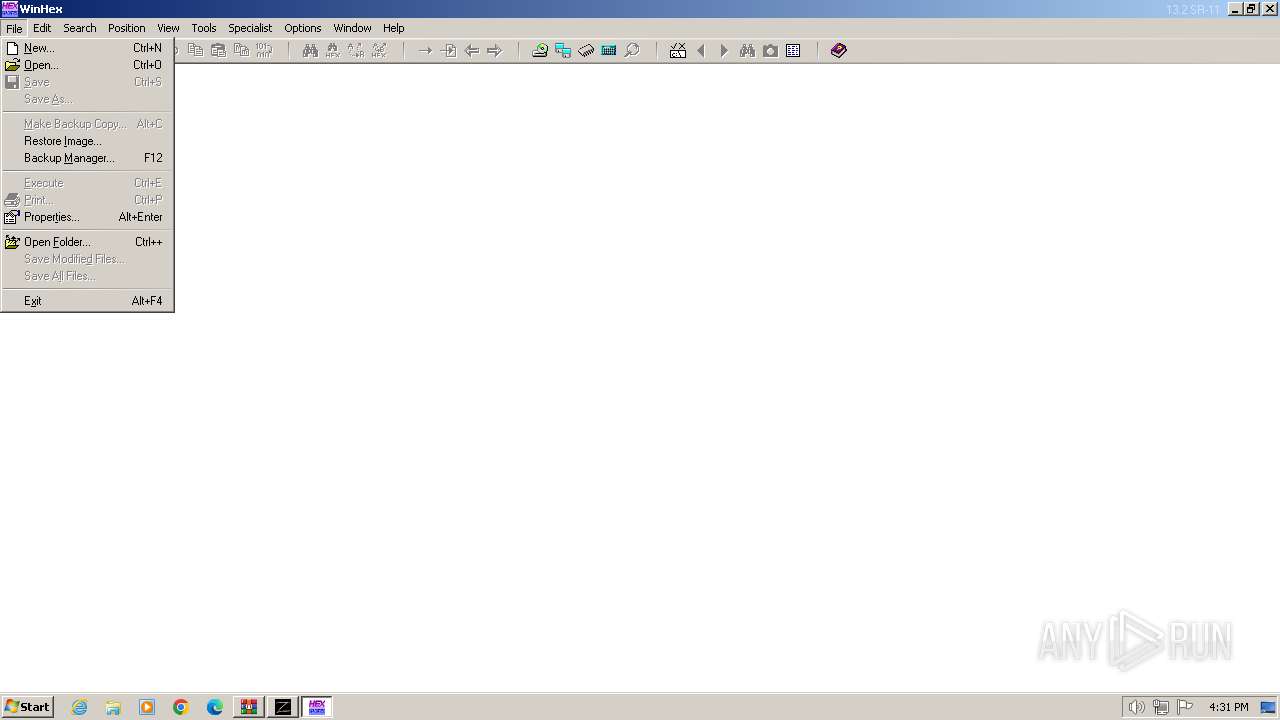Click the second binoculars search icon
Image resolution: width=1280 pixels, height=720 pixels.
coord(747,50)
